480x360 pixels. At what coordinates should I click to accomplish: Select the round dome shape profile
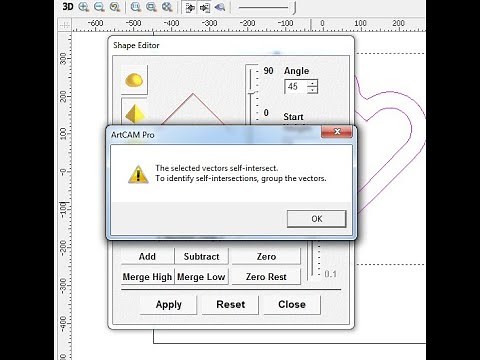click(134, 80)
